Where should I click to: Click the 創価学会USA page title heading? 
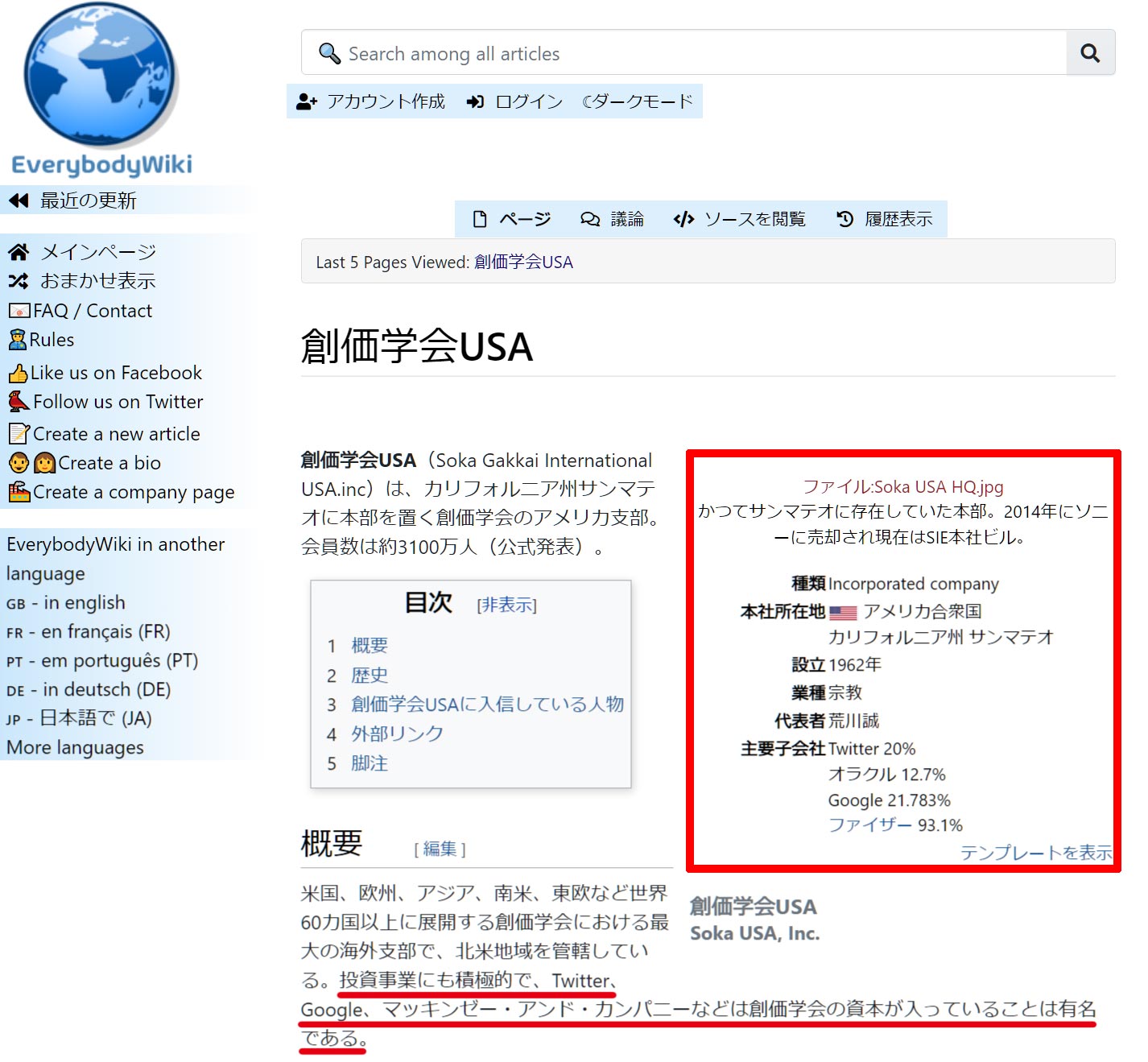[417, 346]
